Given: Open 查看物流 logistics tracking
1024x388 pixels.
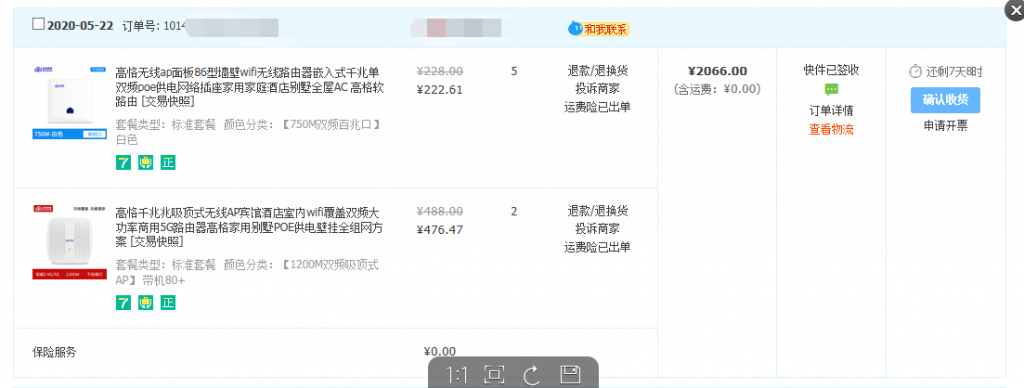Looking at the screenshot, I should 831,129.
